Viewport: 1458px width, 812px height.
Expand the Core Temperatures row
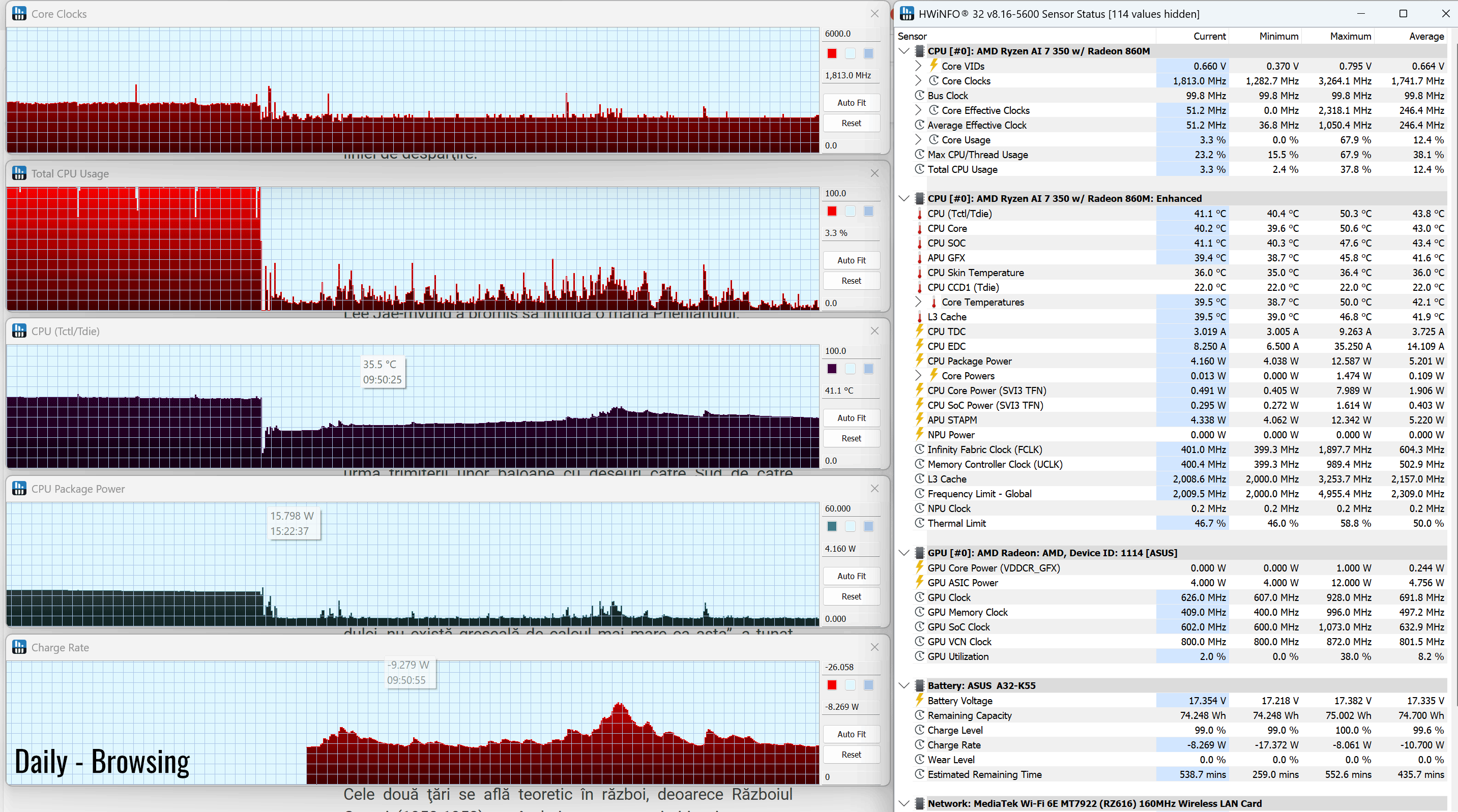918,302
